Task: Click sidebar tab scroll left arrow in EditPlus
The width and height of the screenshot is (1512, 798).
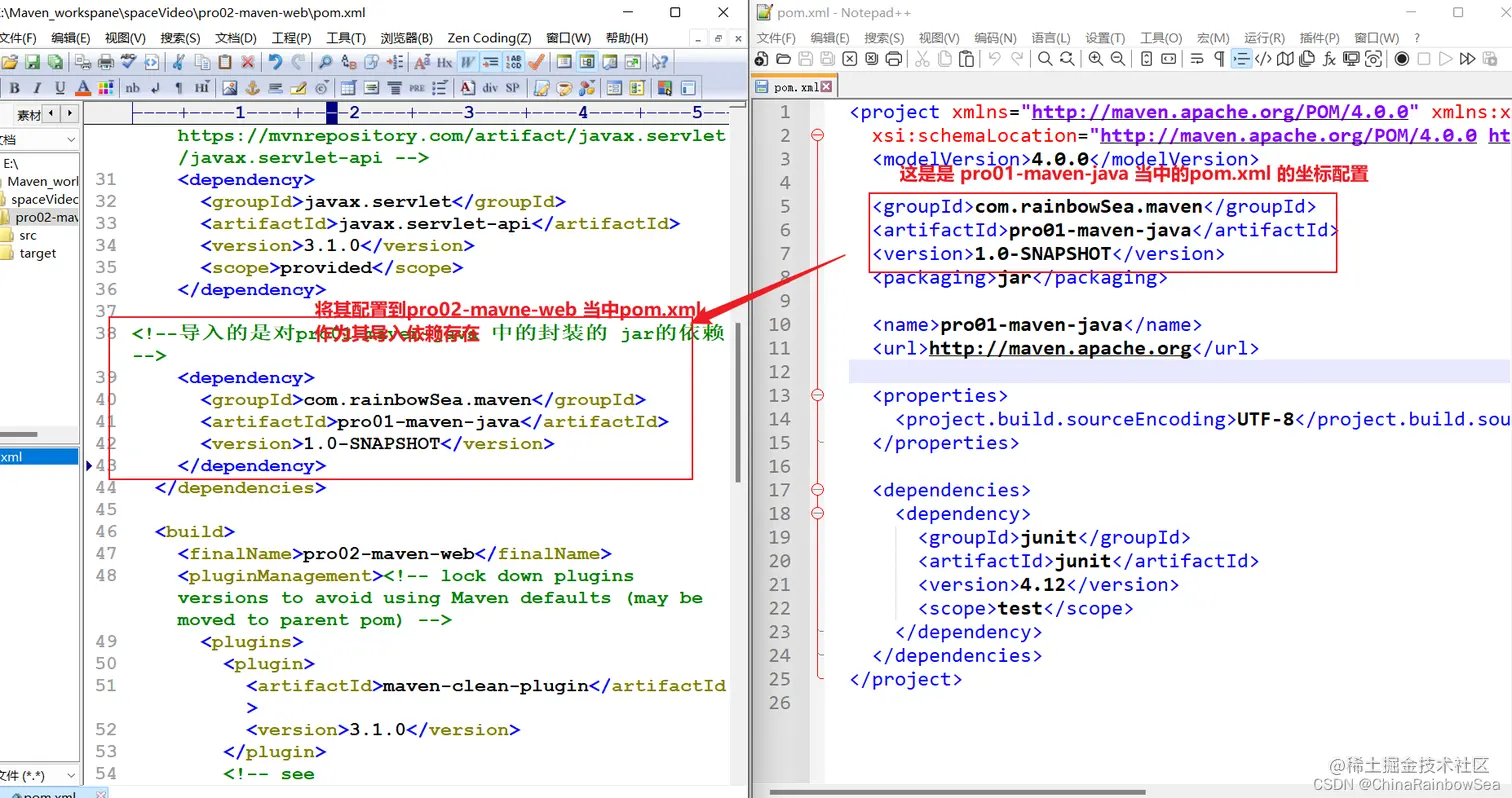Action: (52, 114)
